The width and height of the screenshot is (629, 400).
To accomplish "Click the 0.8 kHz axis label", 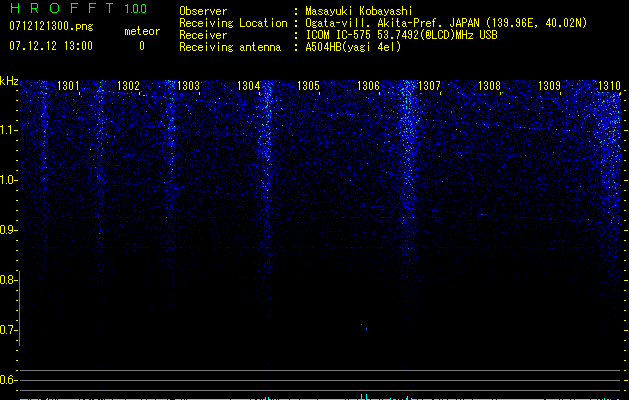I will click(8, 280).
